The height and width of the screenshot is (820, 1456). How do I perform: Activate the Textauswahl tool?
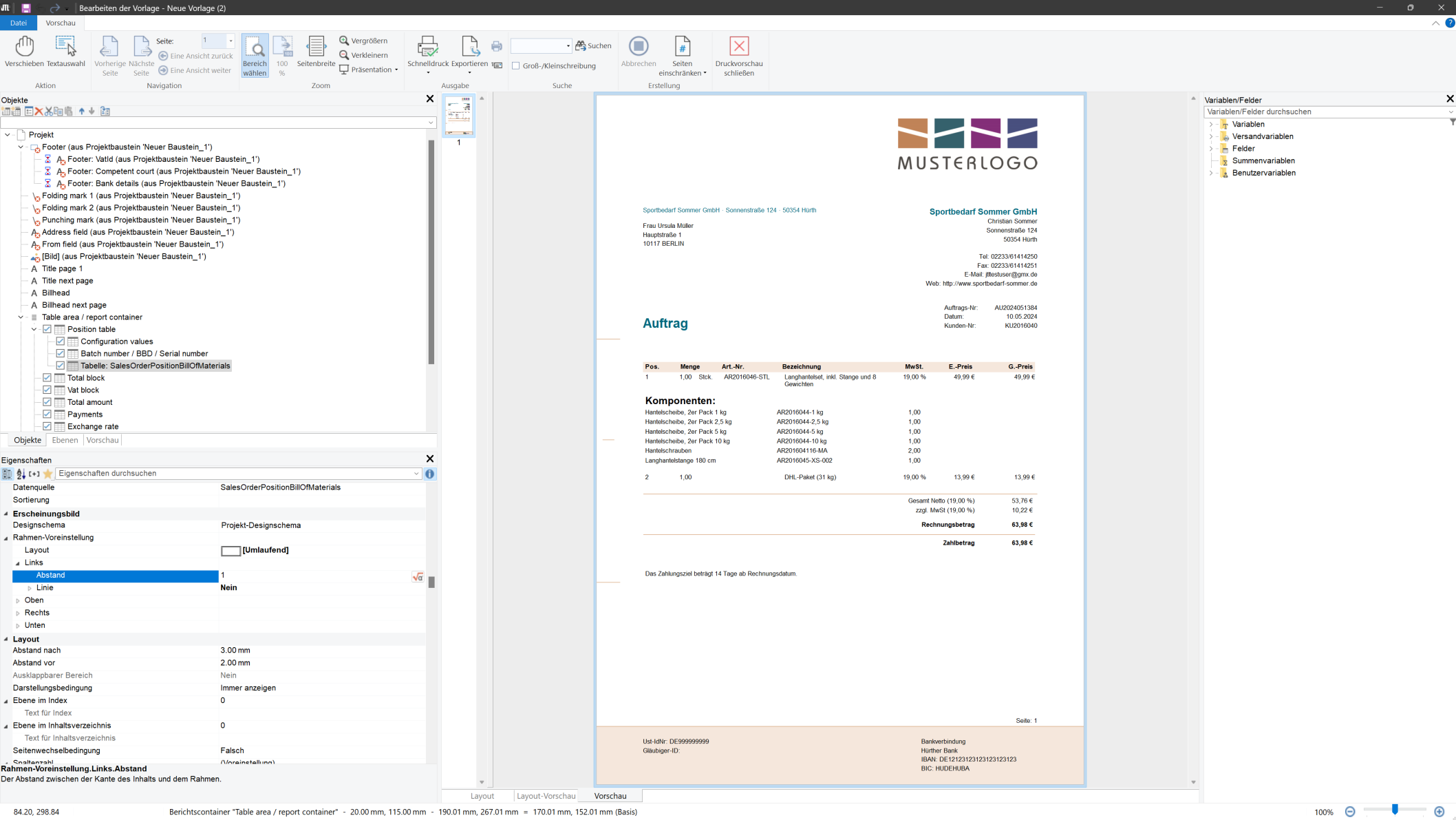65,51
